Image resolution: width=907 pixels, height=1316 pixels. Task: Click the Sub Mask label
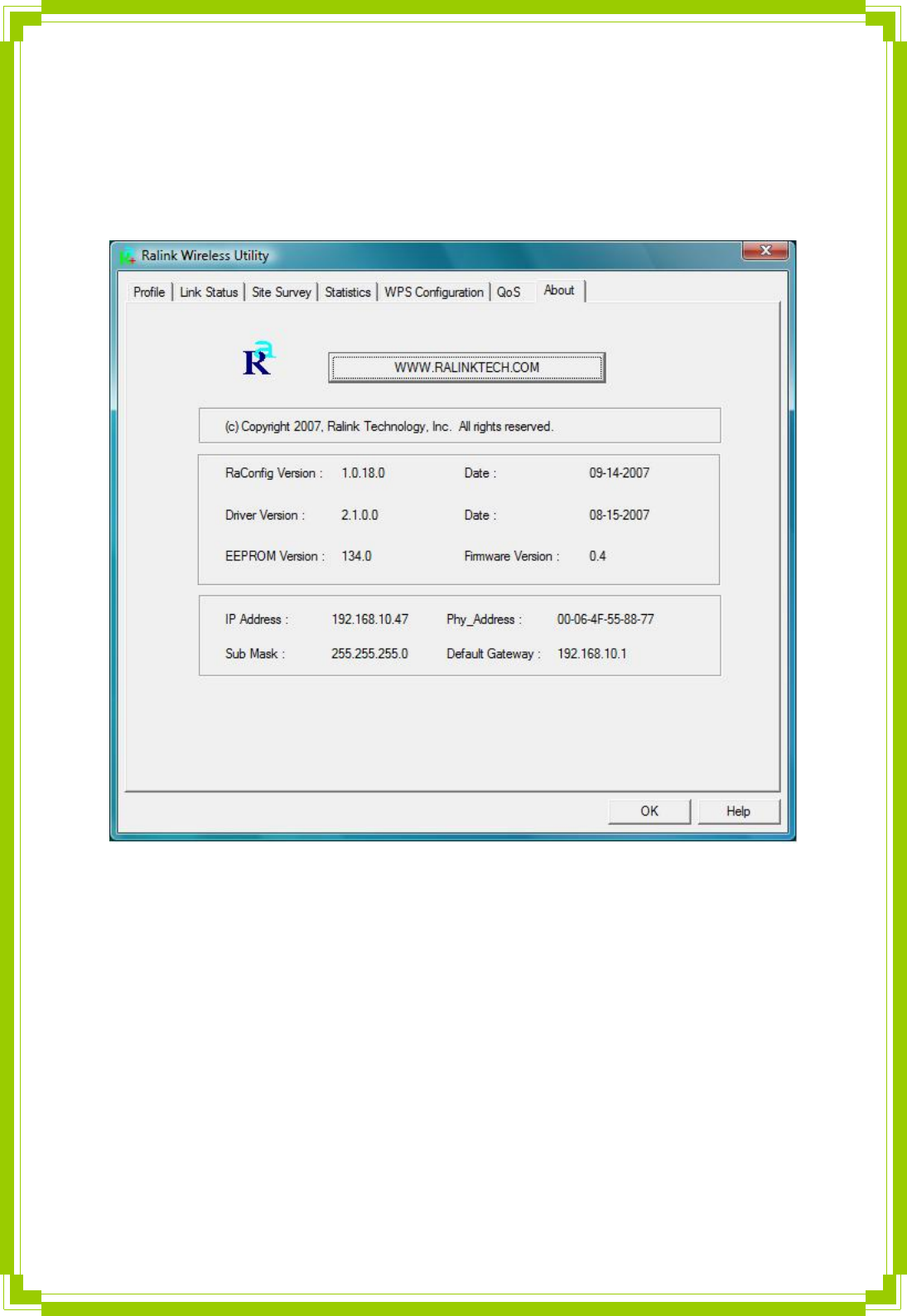pyautogui.click(x=254, y=654)
